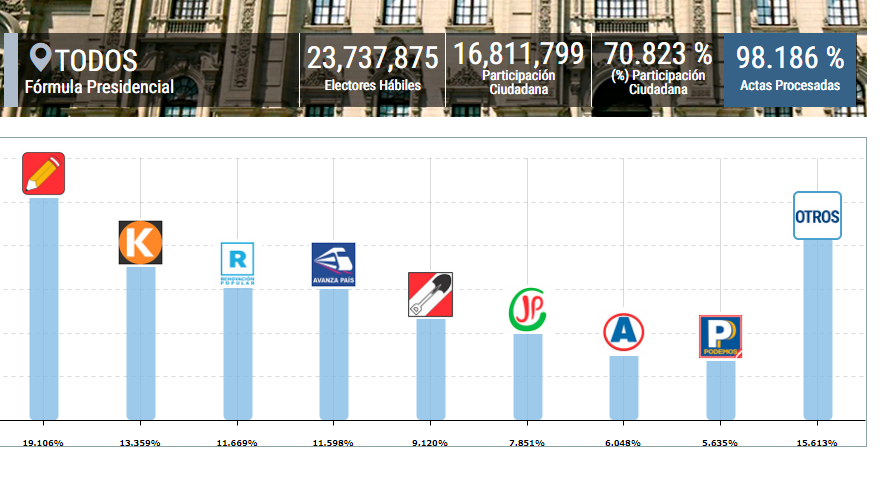Viewport: 883px width, 487px height.
Task: Open the Renovación Popular R logo
Action: click(237, 264)
